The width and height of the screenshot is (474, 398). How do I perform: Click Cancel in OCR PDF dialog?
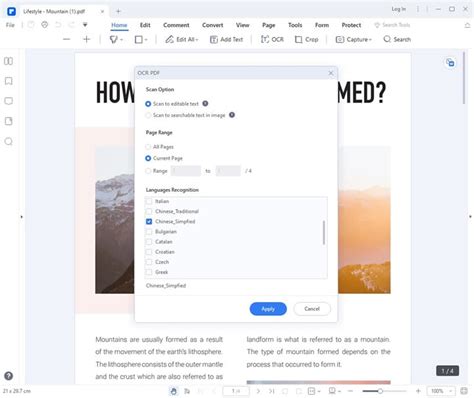point(312,309)
